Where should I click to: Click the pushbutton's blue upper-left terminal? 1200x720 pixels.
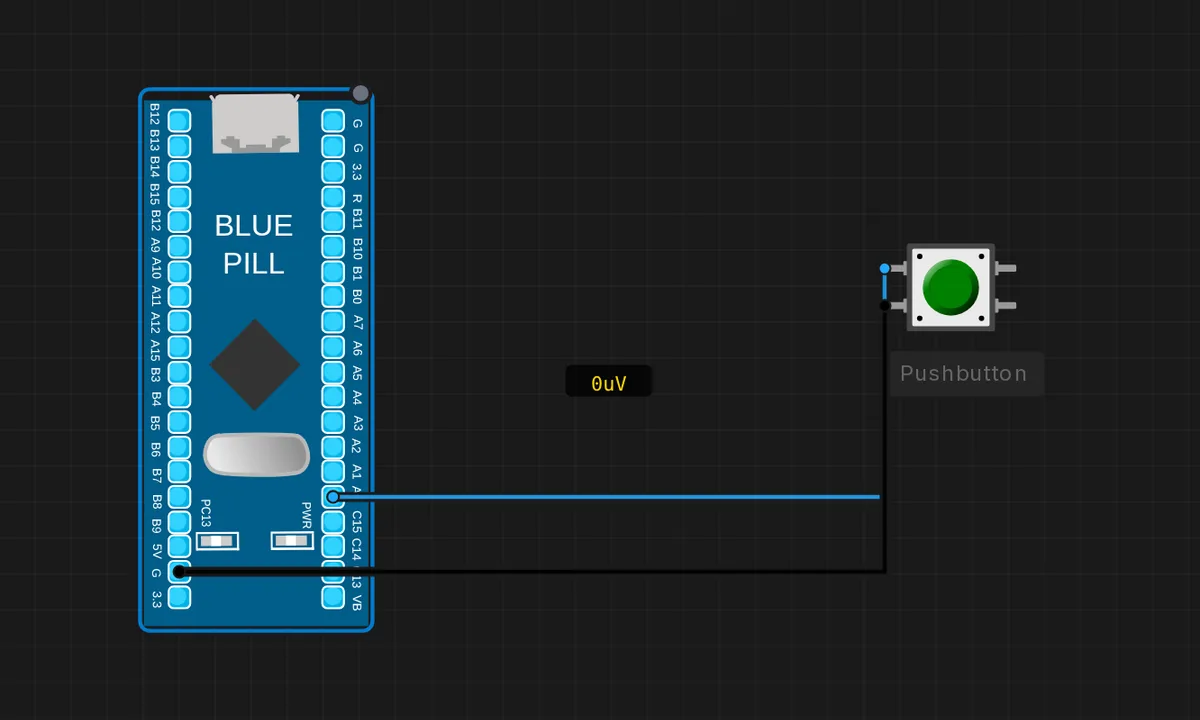coord(884,268)
